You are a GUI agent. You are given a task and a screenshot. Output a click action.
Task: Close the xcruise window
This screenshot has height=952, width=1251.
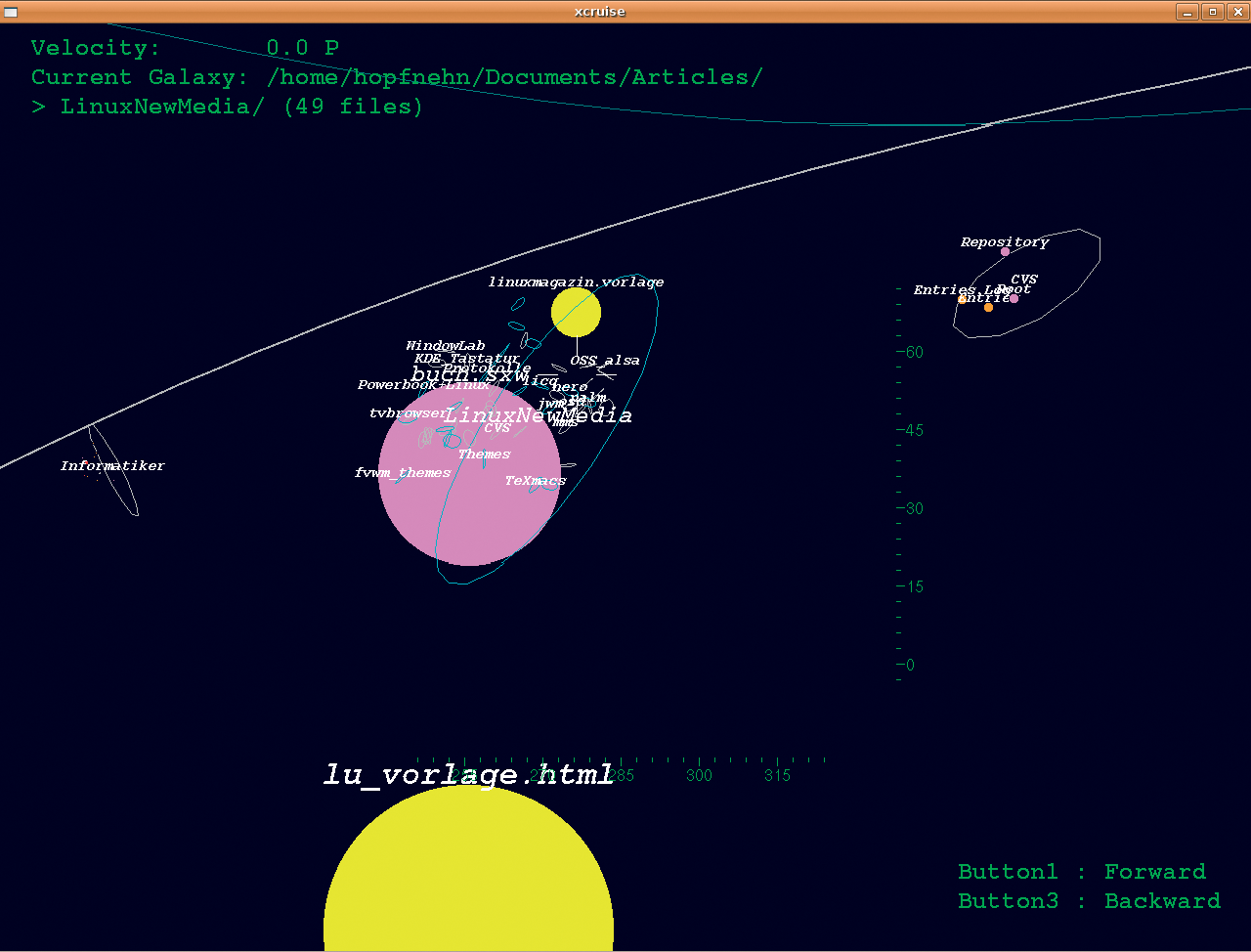point(1237,12)
